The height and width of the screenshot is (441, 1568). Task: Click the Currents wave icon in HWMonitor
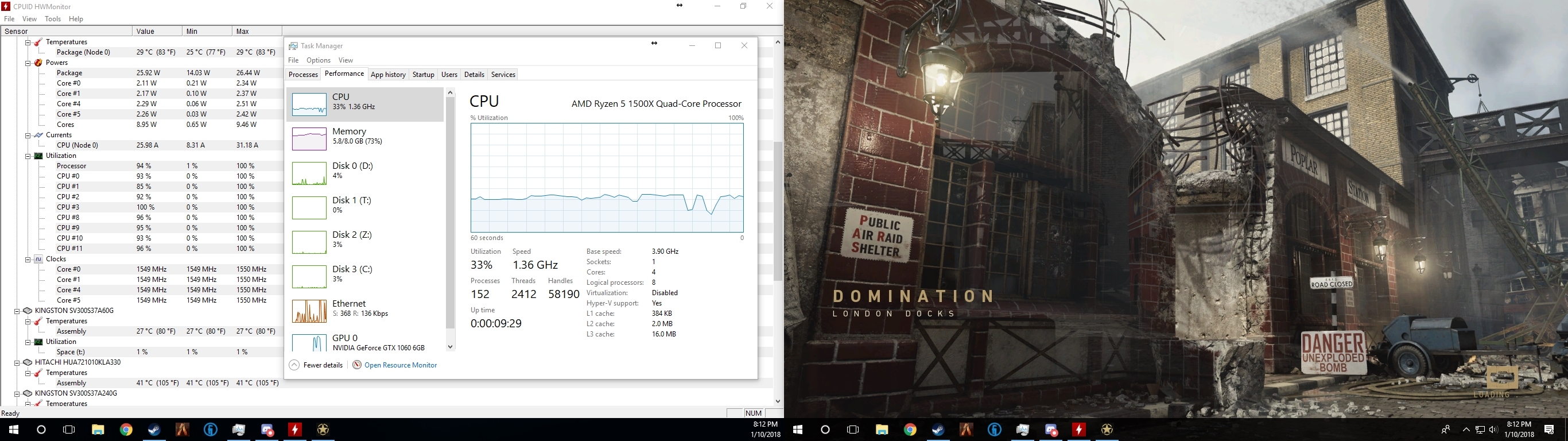click(x=38, y=135)
